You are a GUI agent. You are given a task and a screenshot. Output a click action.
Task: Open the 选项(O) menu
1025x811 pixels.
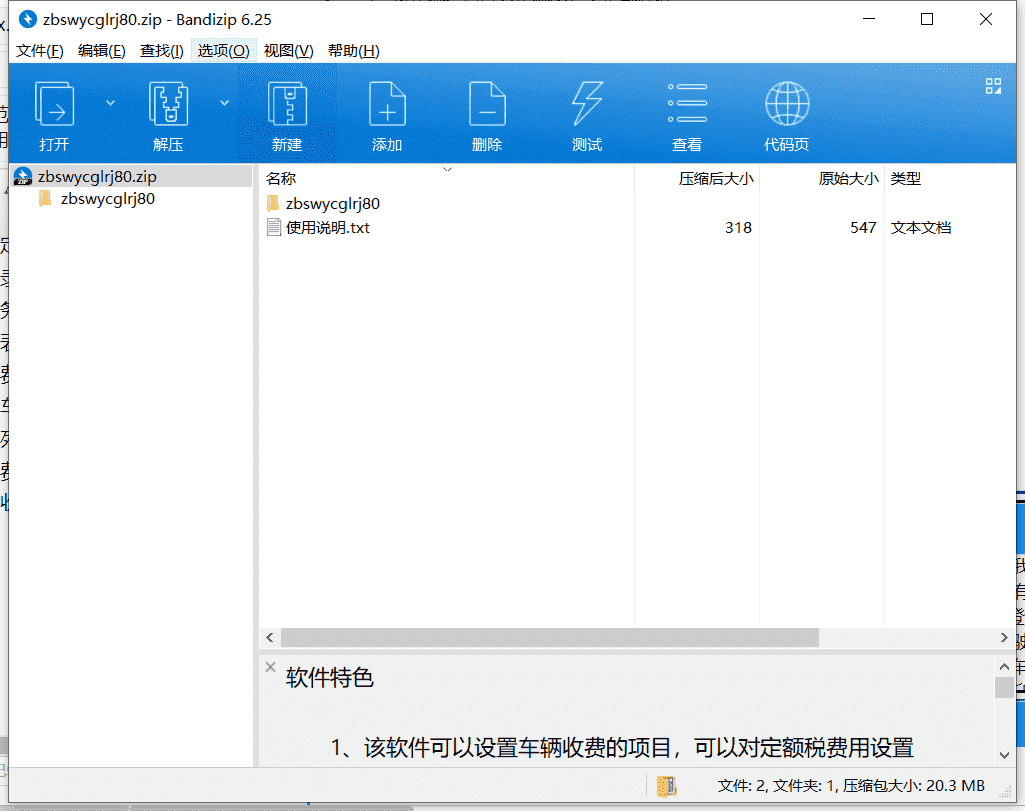[x=224, y=51]
